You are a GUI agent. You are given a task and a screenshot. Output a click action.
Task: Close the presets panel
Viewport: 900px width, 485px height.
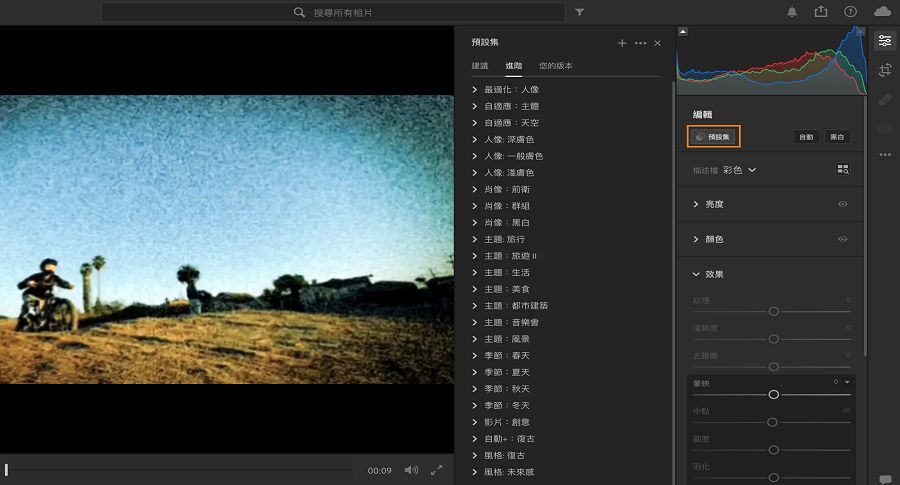coord(658,43)
